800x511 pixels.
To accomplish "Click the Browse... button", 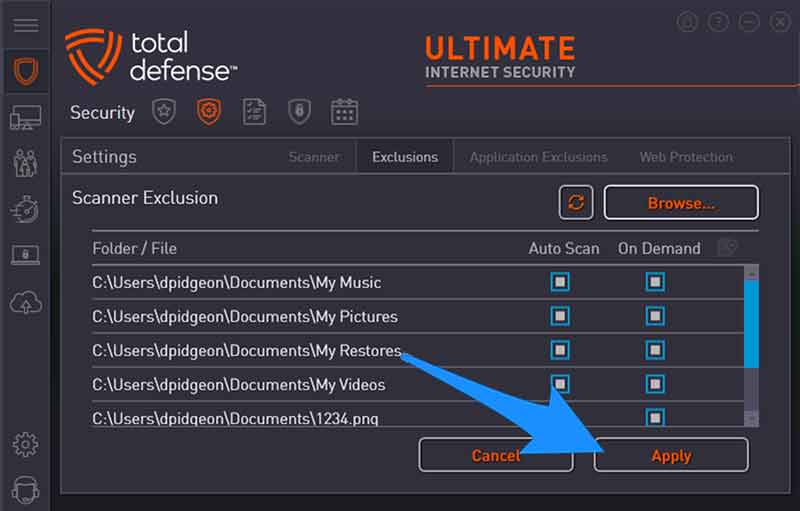I will tap(681, 202).
